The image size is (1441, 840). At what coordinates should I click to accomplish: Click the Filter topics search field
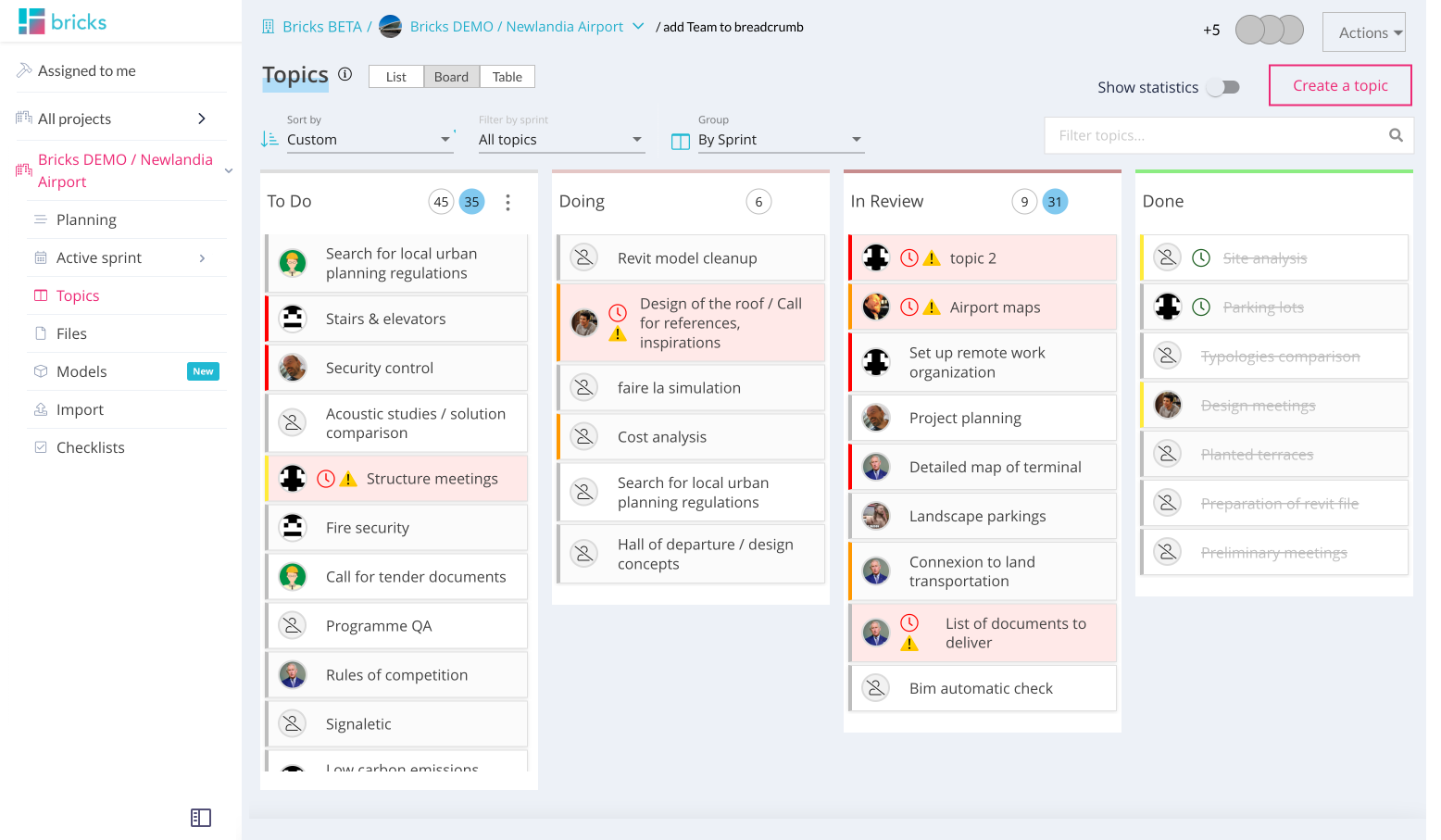click(x=1213, y=135)
